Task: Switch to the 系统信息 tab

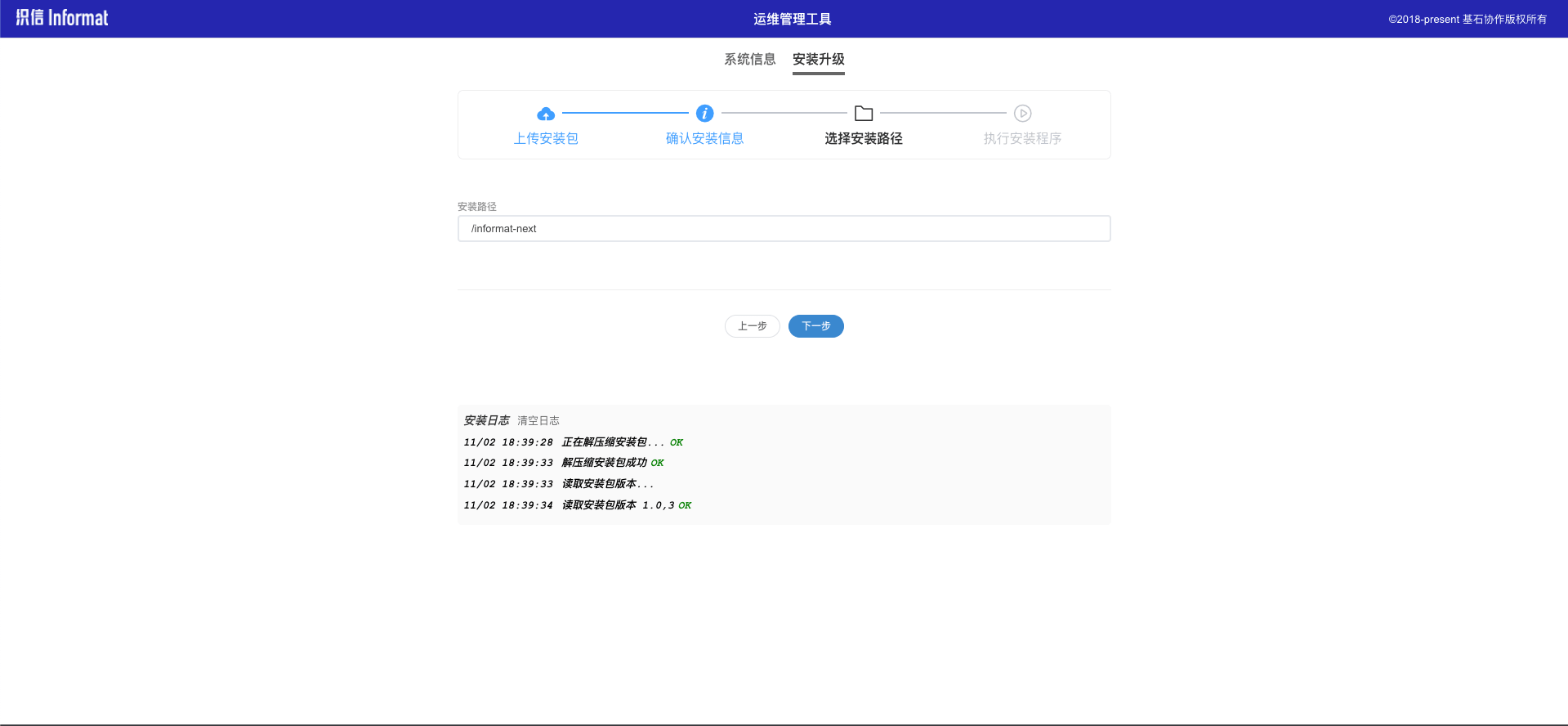Action: tap(749, 59)
